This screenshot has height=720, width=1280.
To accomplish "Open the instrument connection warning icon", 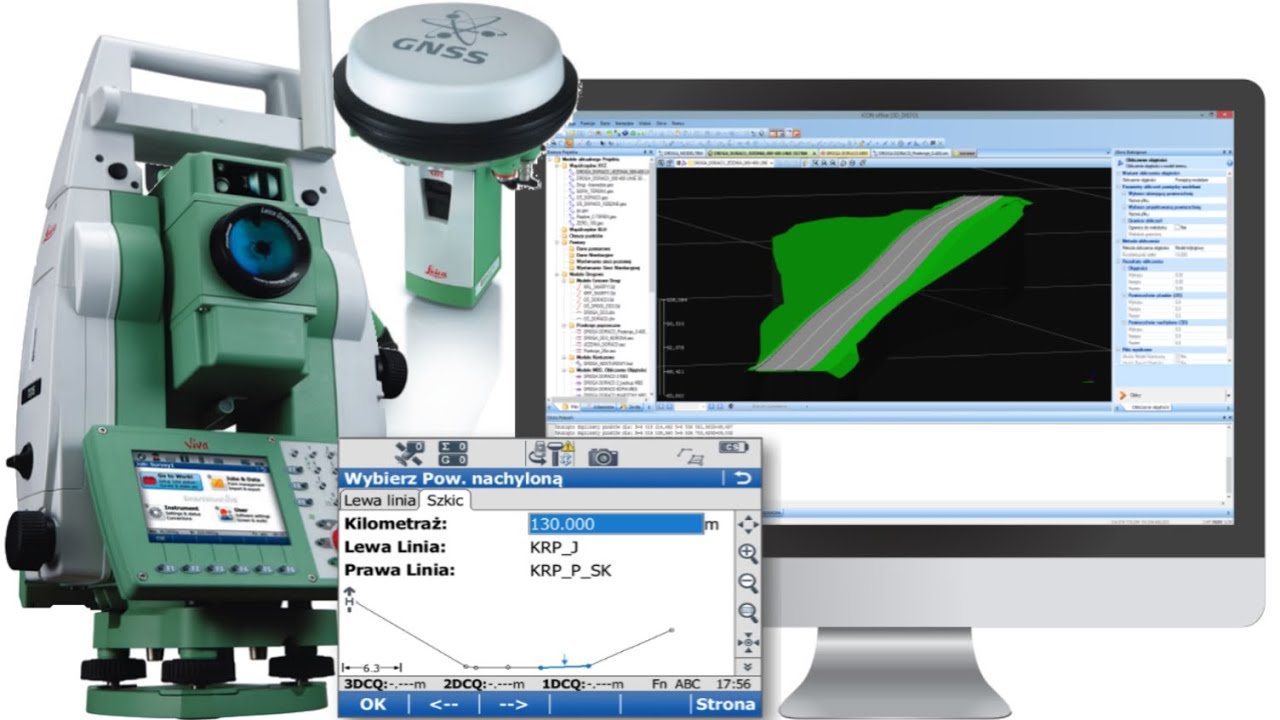I will (551, 454).
